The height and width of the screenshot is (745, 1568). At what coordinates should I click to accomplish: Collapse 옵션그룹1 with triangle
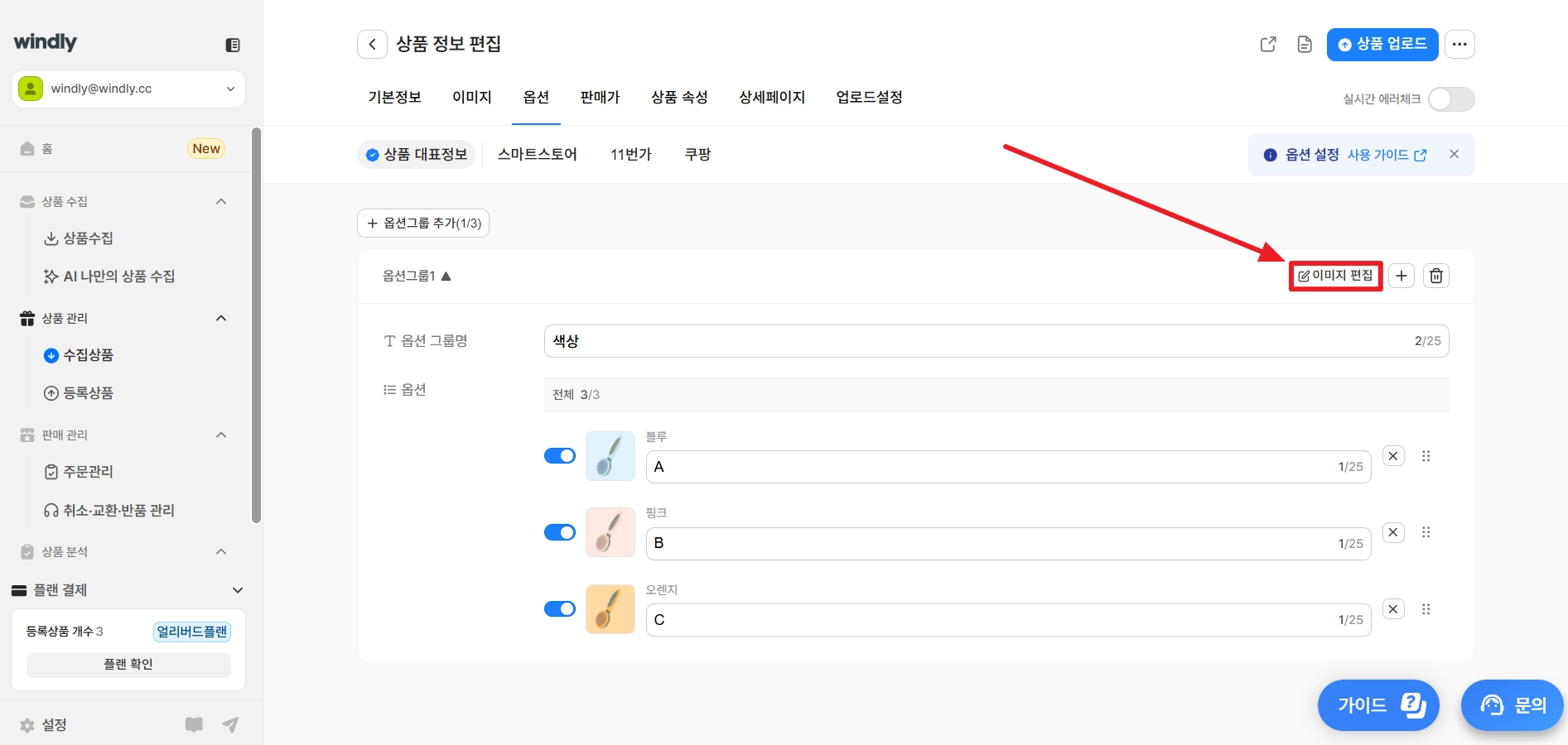click(446, 276)
